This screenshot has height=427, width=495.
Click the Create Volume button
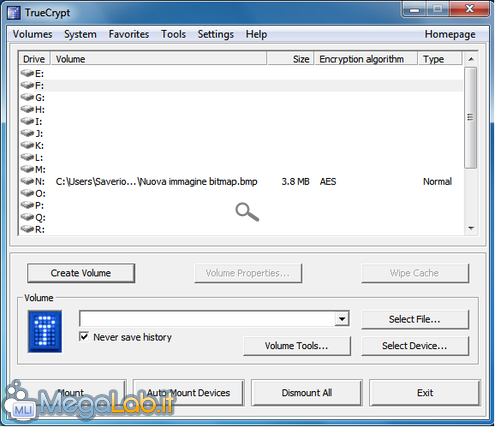81,273
